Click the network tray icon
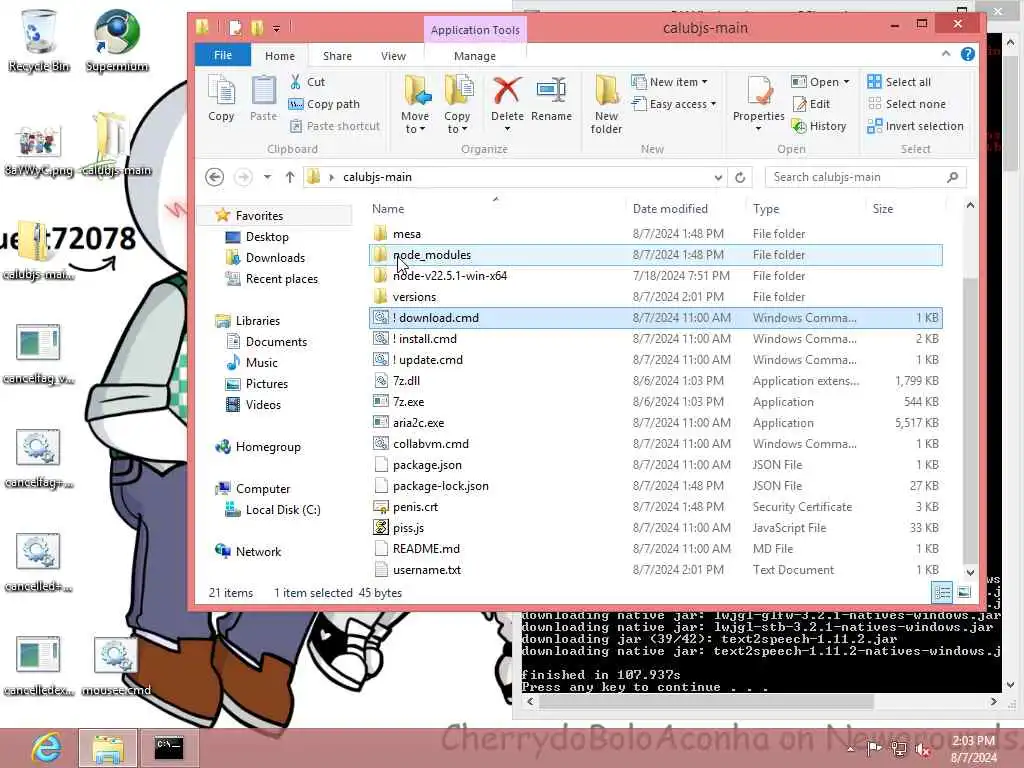 point(899,749)
